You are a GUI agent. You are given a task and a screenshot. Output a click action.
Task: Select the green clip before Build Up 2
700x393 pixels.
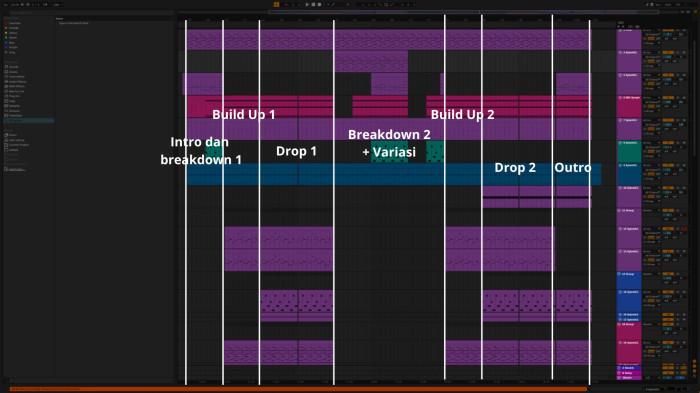[x=435, y=152]
